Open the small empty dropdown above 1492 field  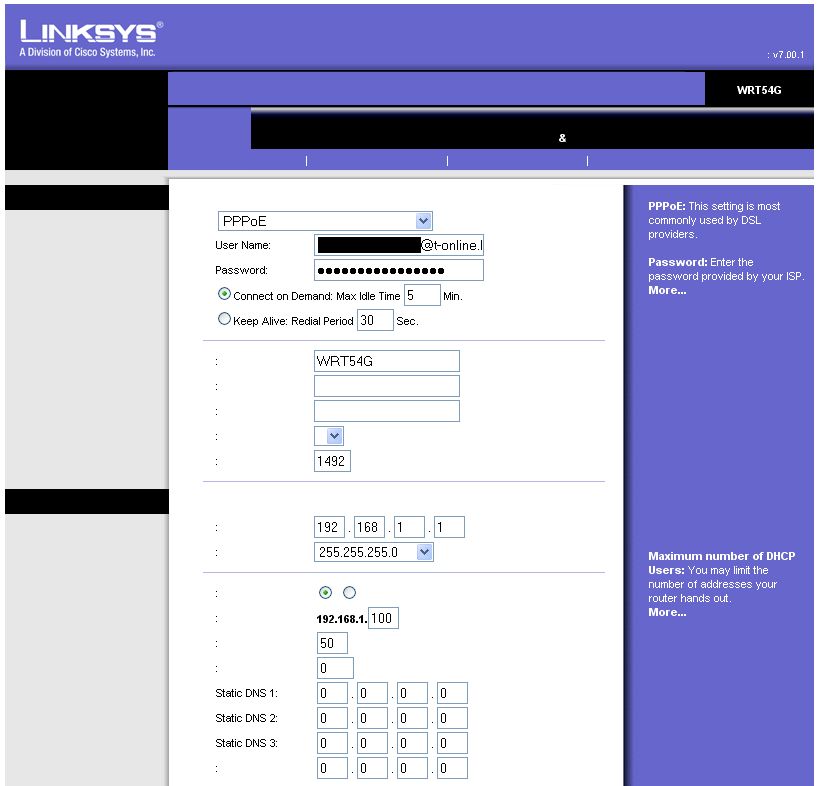(329, 436)
